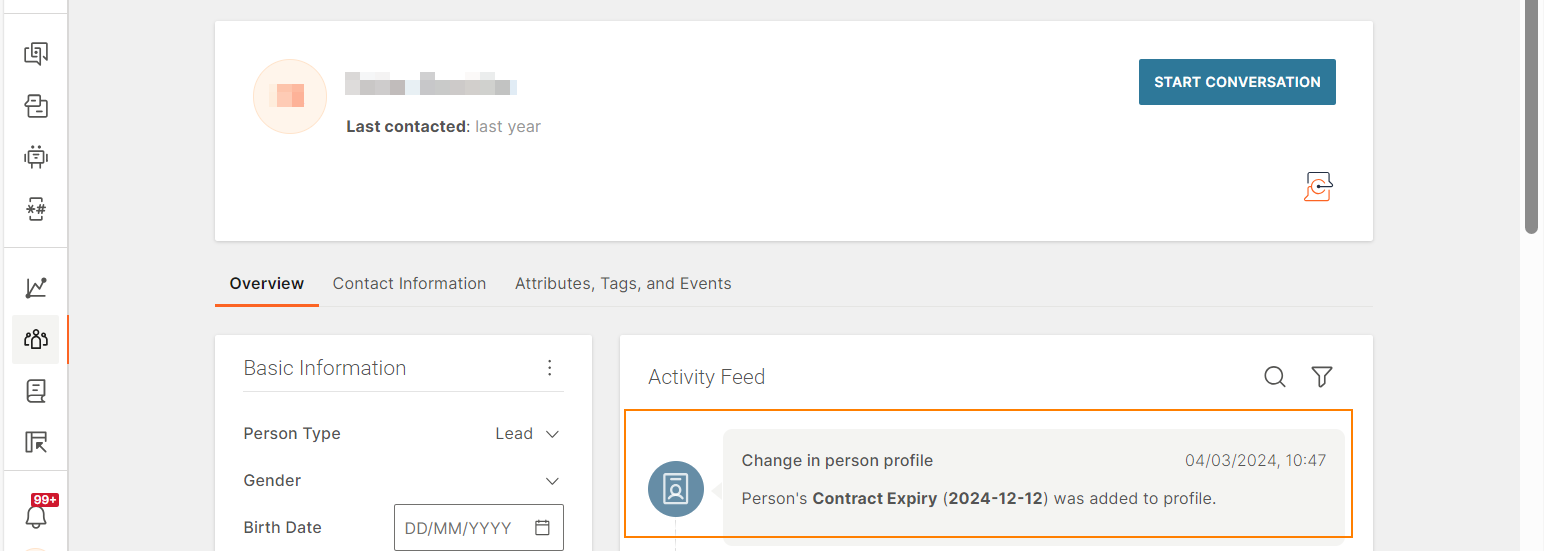The width and height of the screenshot is (1544, 551).
Task: Expand the Person Type Lead dropdown
Action: pos(527,434)
